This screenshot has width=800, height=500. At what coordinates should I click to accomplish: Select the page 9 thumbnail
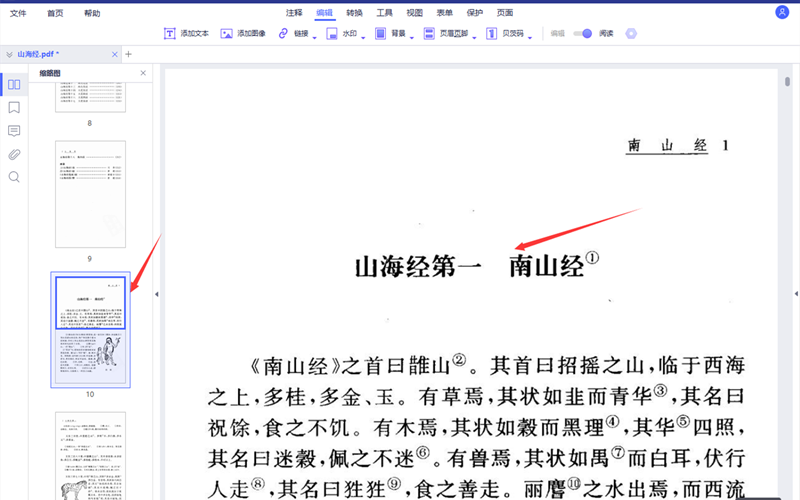point(90,194)
